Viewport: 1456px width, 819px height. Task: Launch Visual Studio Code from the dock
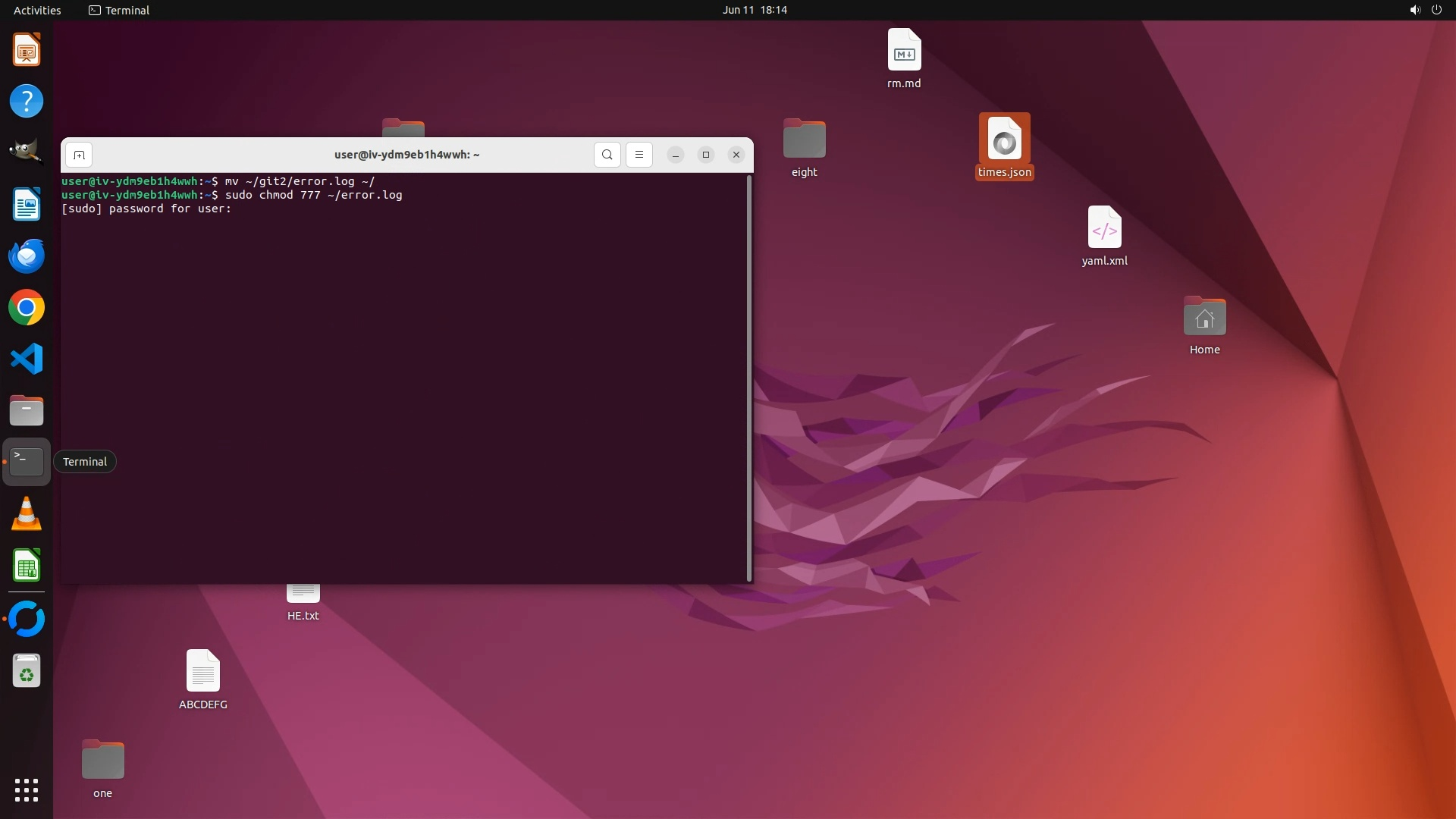(x=27, y=359)
